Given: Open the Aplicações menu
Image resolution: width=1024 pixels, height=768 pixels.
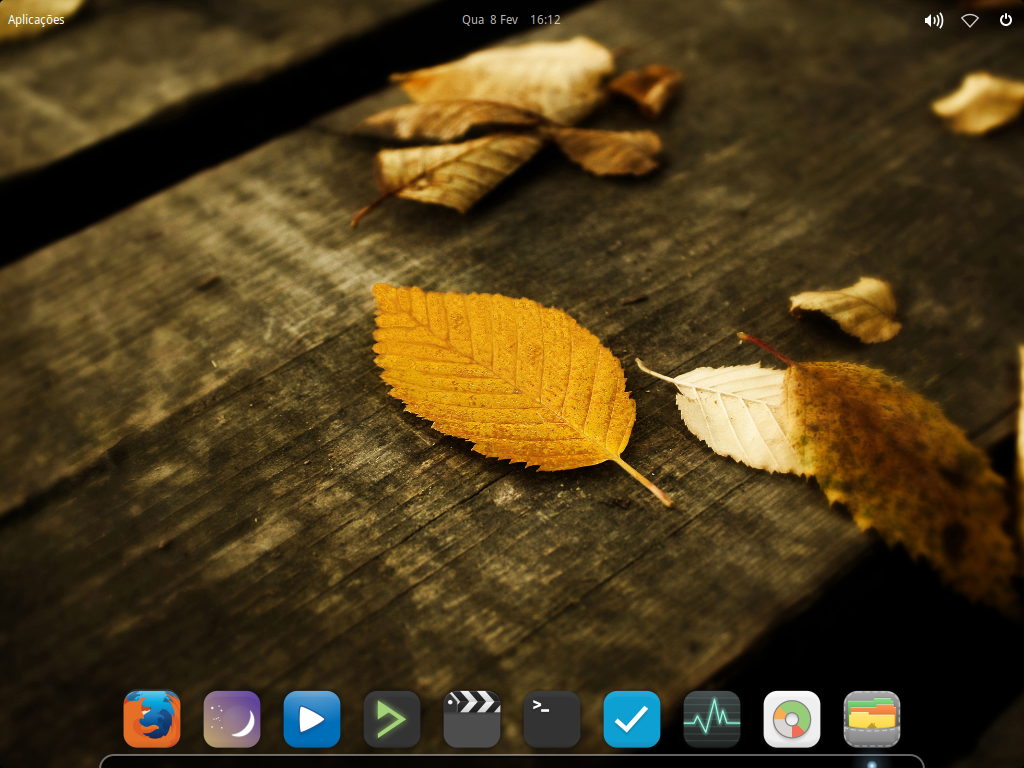Looking at the screenshot, I should point(36,20).
